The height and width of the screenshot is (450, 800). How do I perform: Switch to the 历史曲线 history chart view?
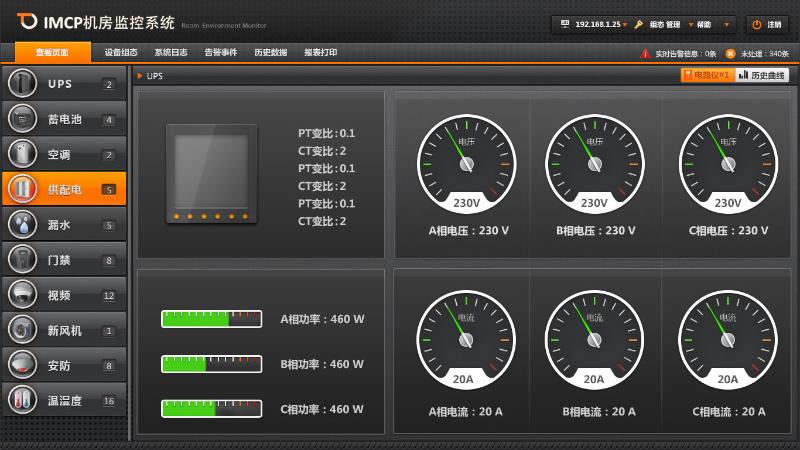pyautogui.click(x=762, y=75)
